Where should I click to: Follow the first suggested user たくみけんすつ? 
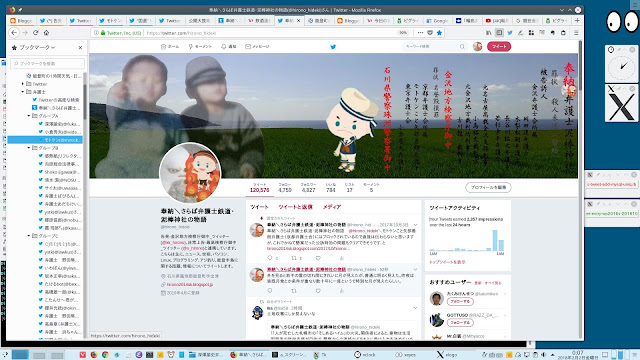click(460, 301)
